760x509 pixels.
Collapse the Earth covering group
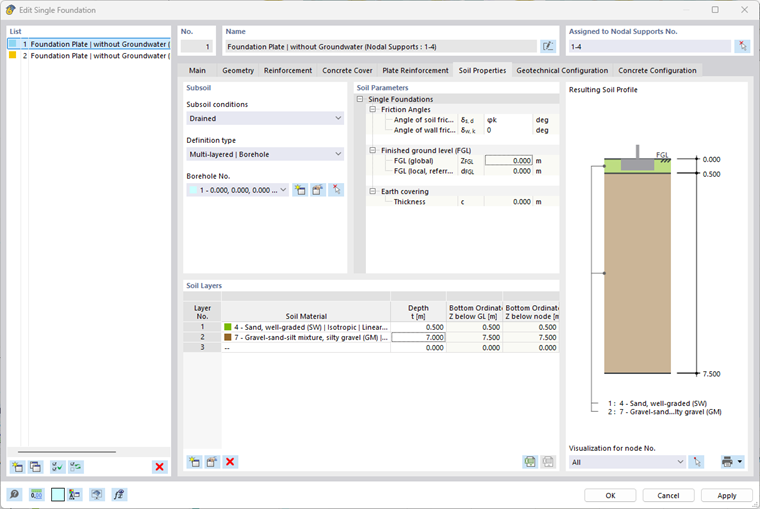pyautogui.click(x=372, y=191)
